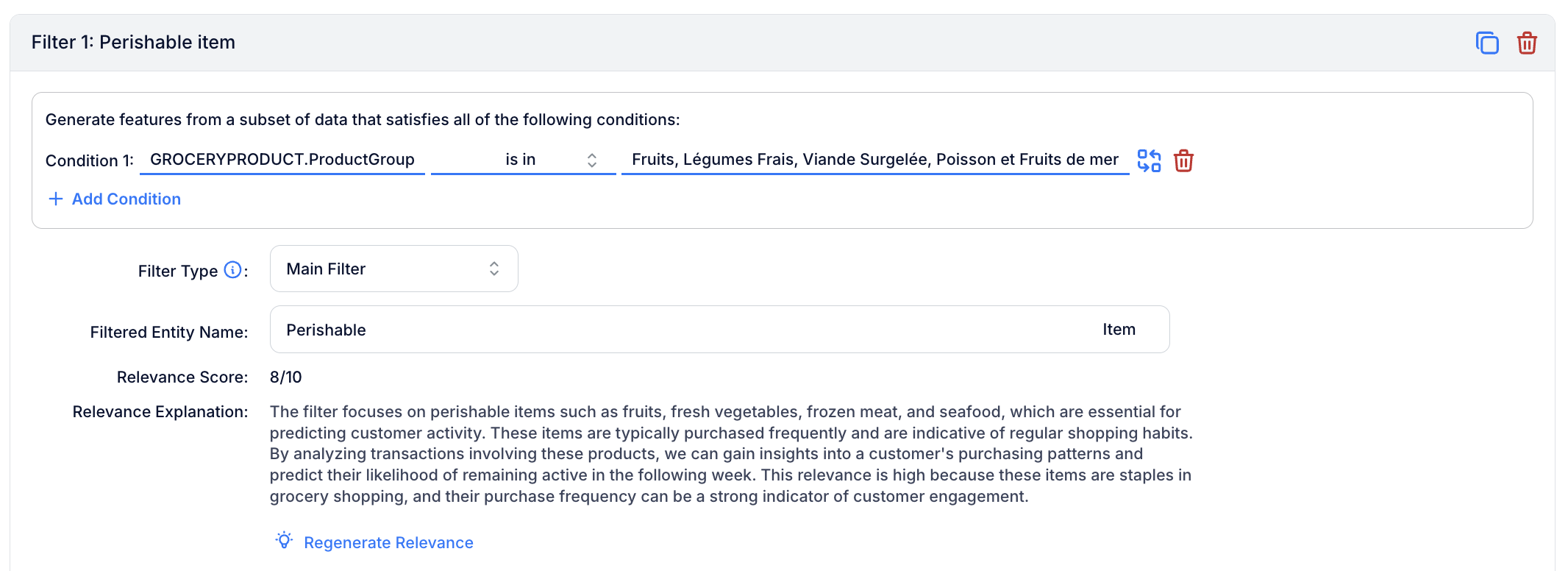This screenshot has width=1568, height=571.
Task: Click the Add Condition link
Action: 126,199
